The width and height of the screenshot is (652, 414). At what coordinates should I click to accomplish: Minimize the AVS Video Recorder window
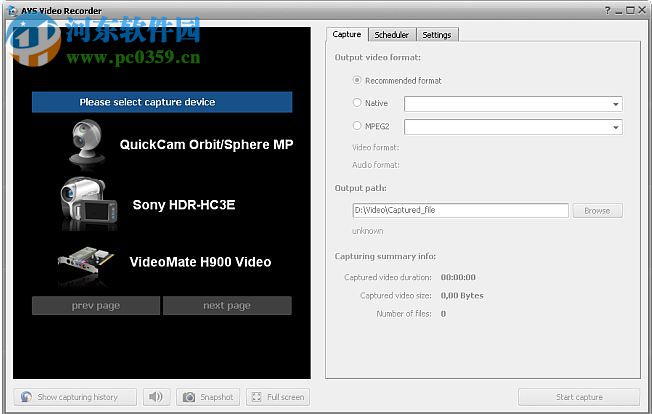click(619, 11)
